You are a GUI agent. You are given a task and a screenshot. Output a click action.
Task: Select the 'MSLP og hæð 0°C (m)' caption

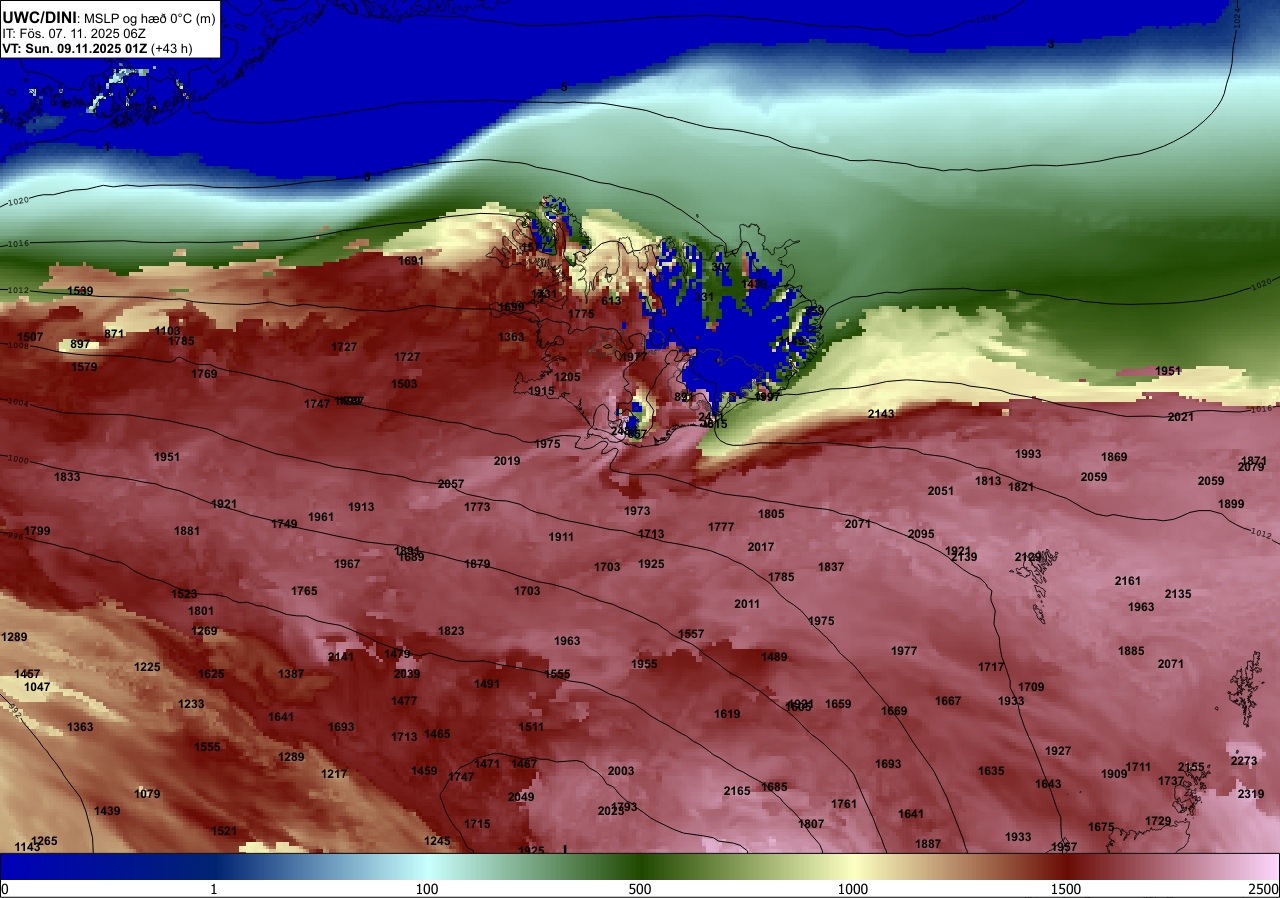pos(149,17)
